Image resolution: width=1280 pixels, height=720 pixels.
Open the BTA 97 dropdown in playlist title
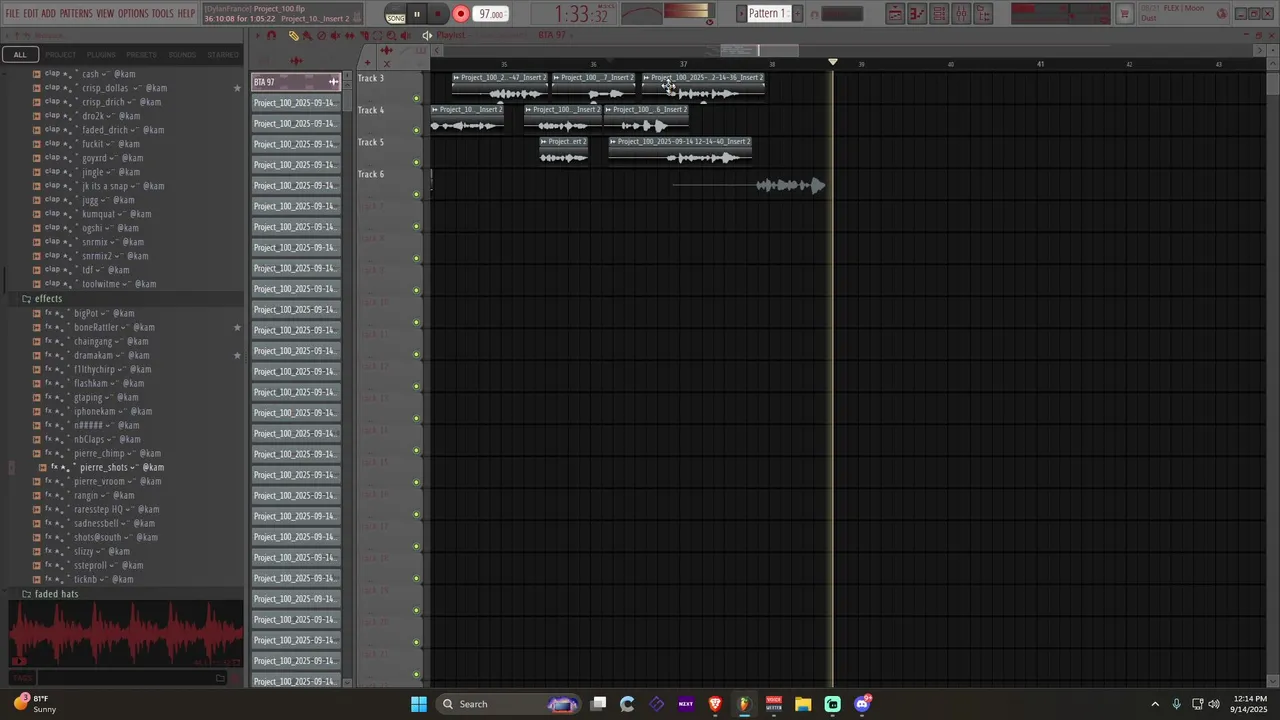click(x=552, y=35)
